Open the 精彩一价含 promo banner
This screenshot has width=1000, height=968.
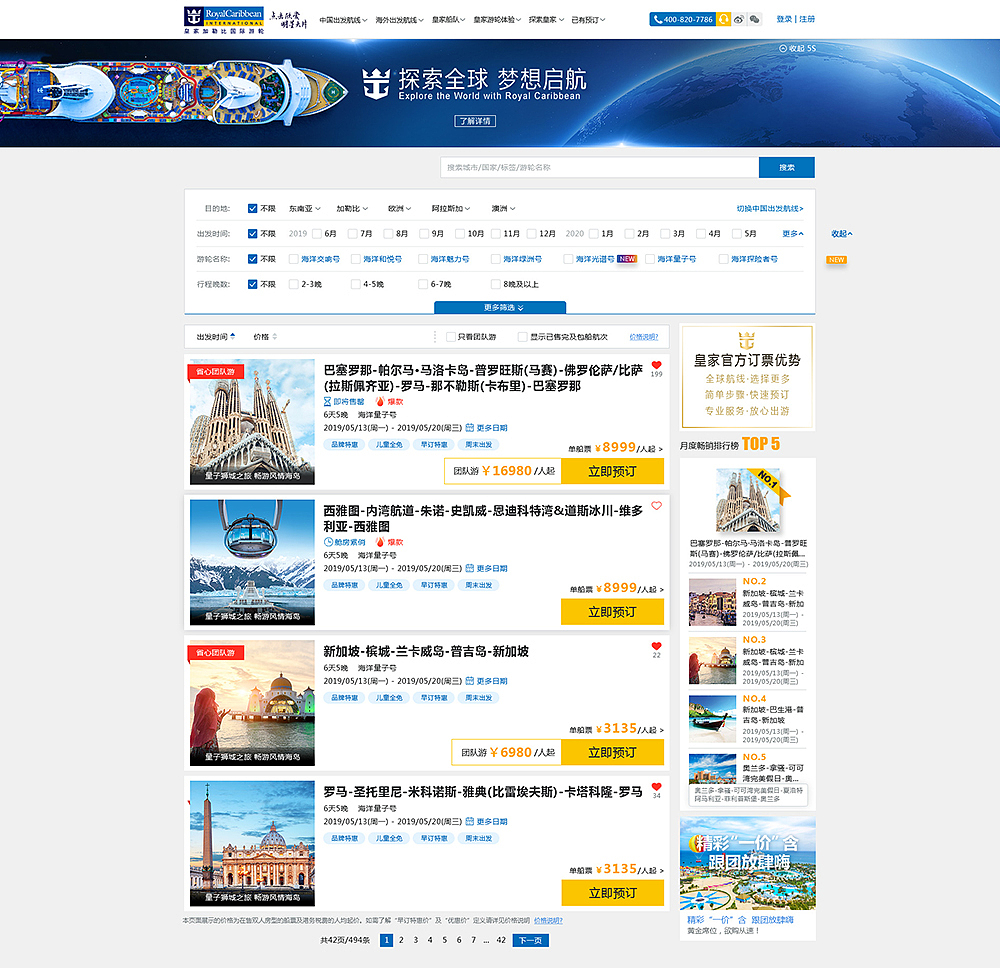coord(747,864)
